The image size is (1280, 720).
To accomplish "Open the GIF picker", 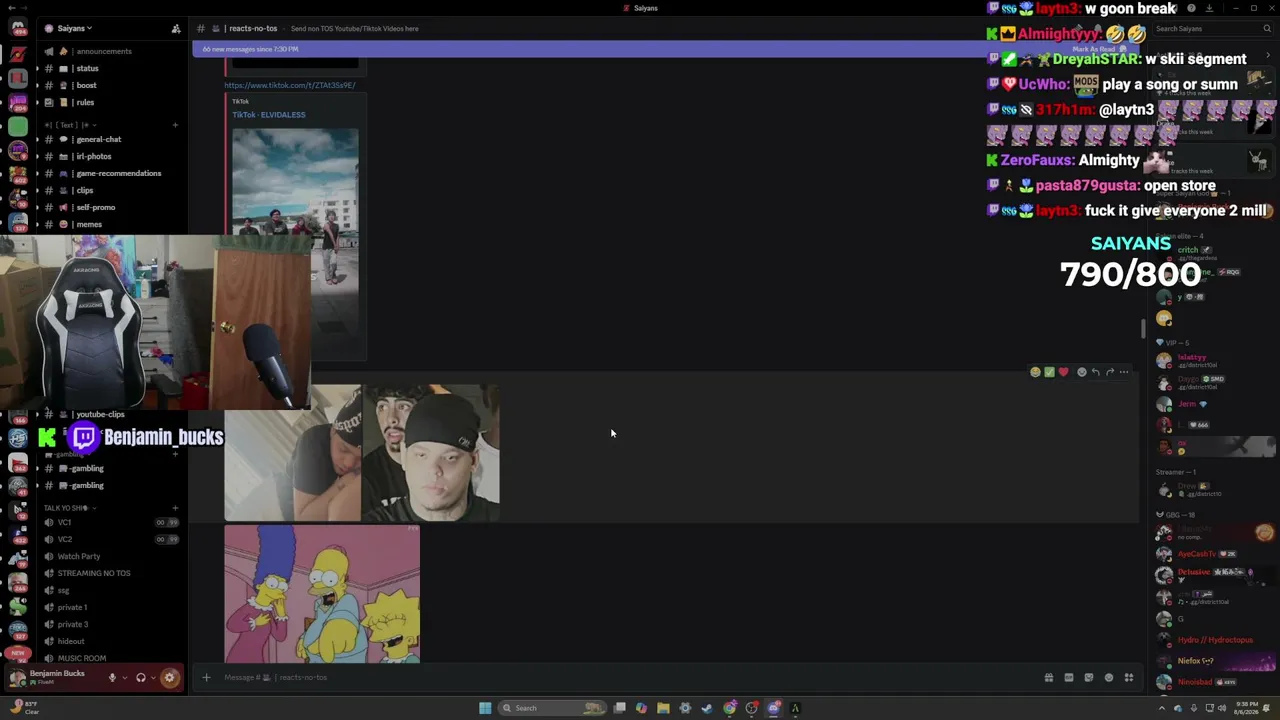I will coord(1069,678).
